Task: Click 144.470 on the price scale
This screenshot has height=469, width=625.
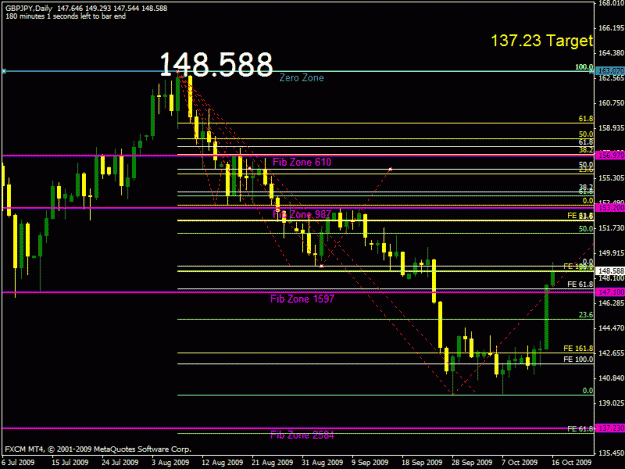Action: click(611, 328)
